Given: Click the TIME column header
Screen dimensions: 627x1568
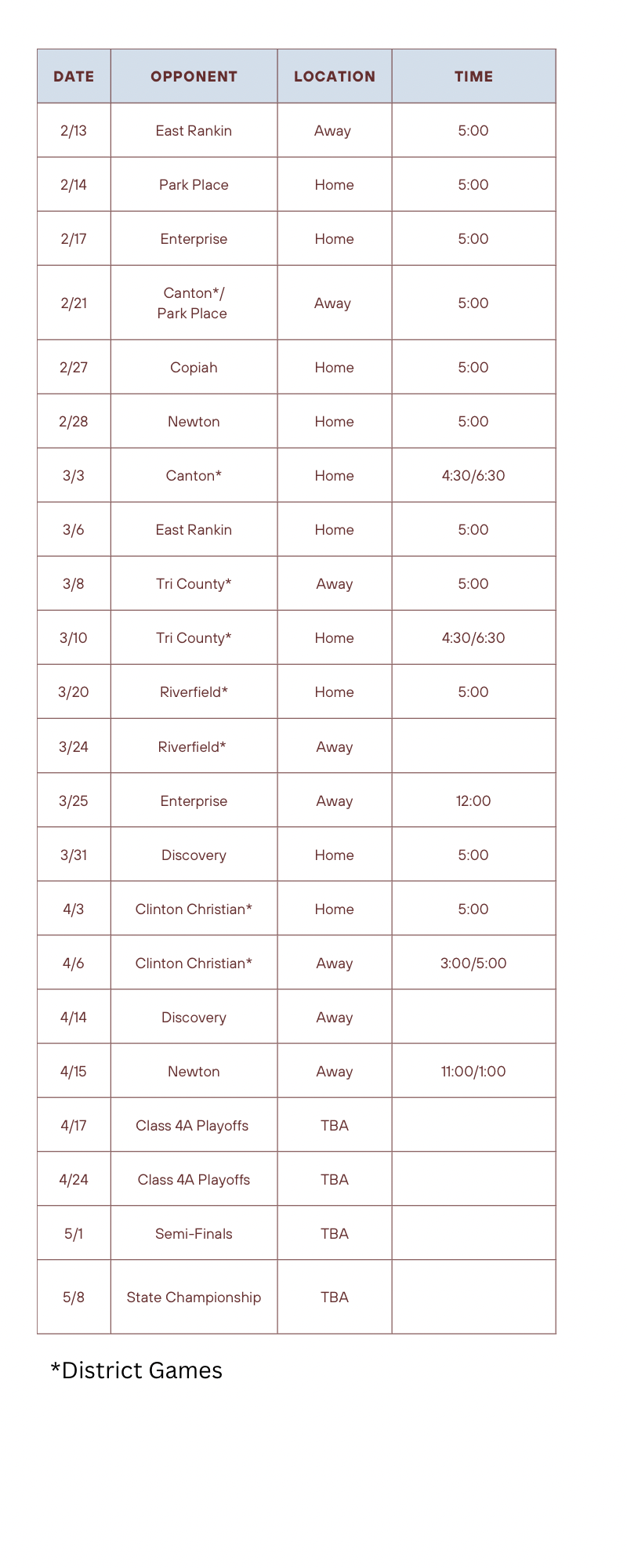Looking at the screenshot, I should click(x=473, y=76).
